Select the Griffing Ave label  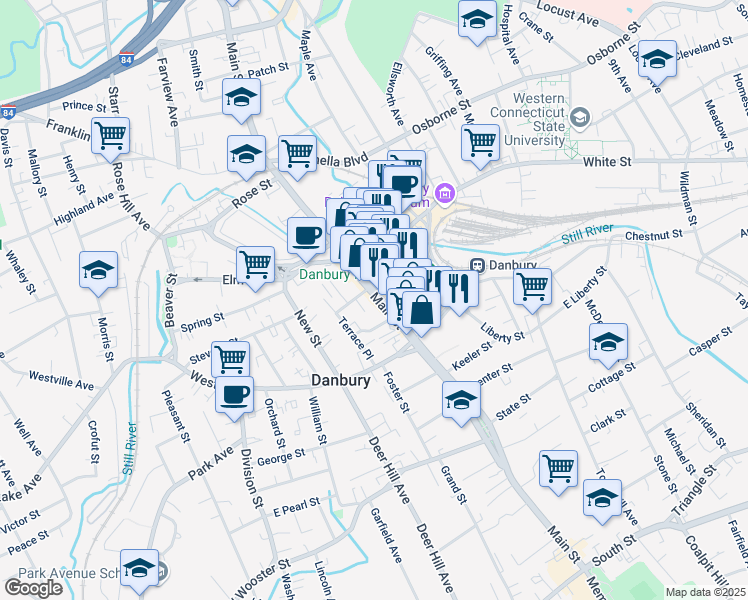pos(444,71)
